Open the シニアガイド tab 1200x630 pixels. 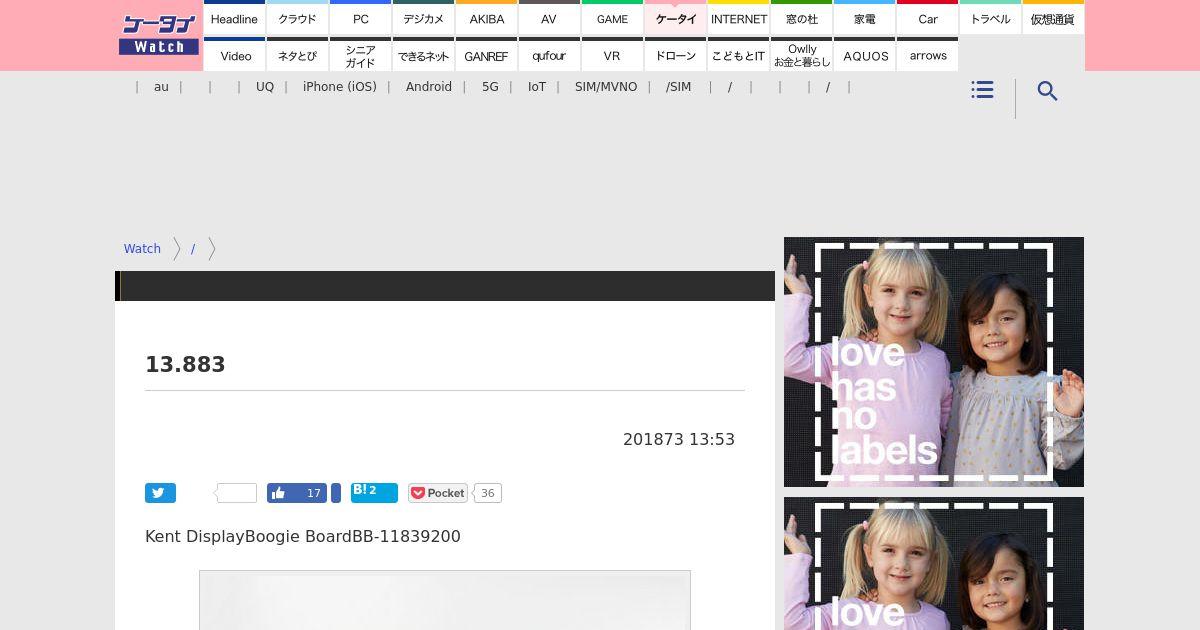(x=360, y=55)
